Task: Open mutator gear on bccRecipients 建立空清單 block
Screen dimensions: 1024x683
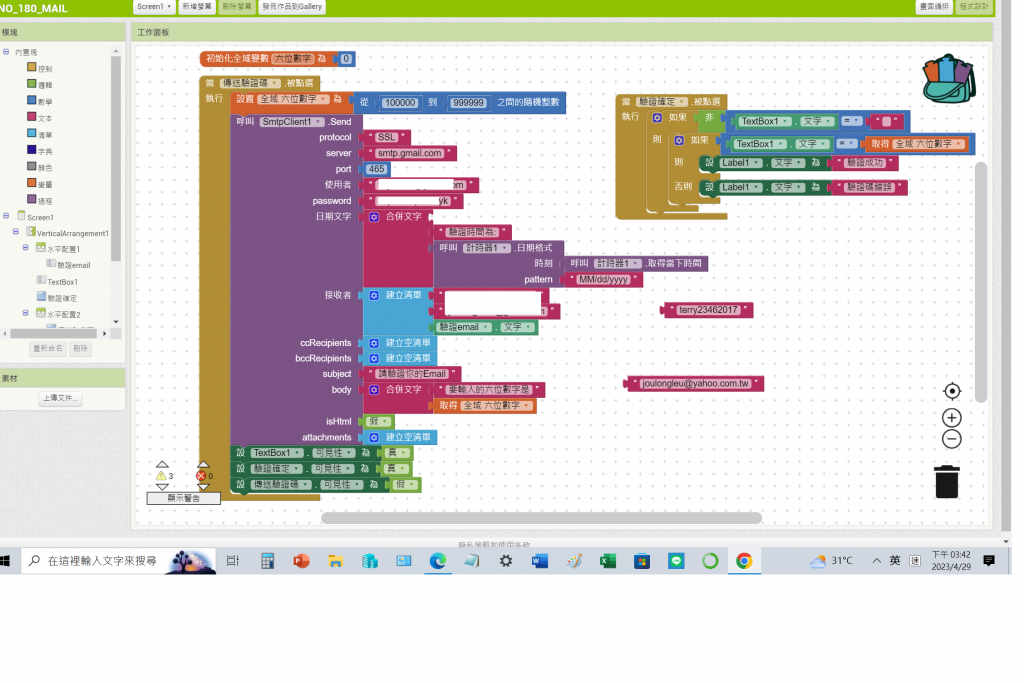Action: [x=374, y=358]
